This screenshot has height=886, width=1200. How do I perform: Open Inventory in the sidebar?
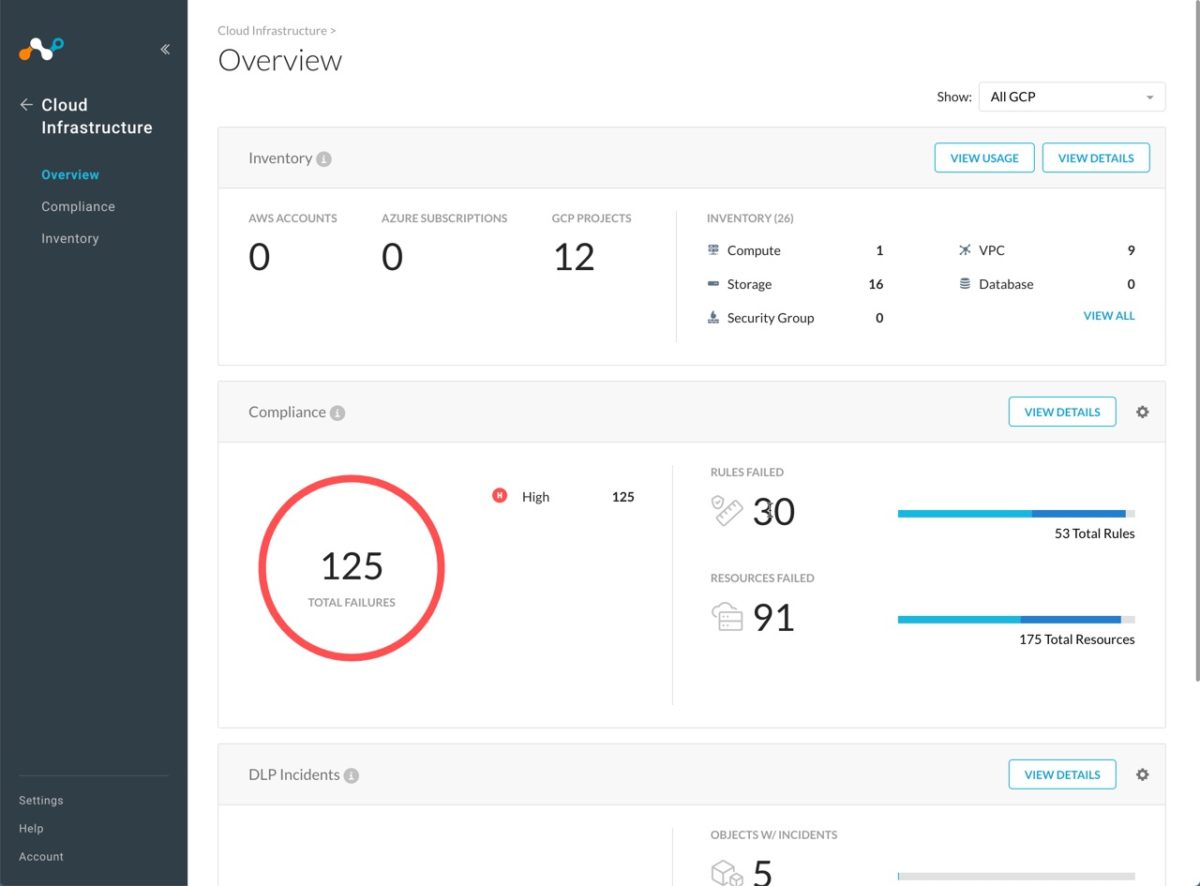pyautogui.click(x=70, y=239)
